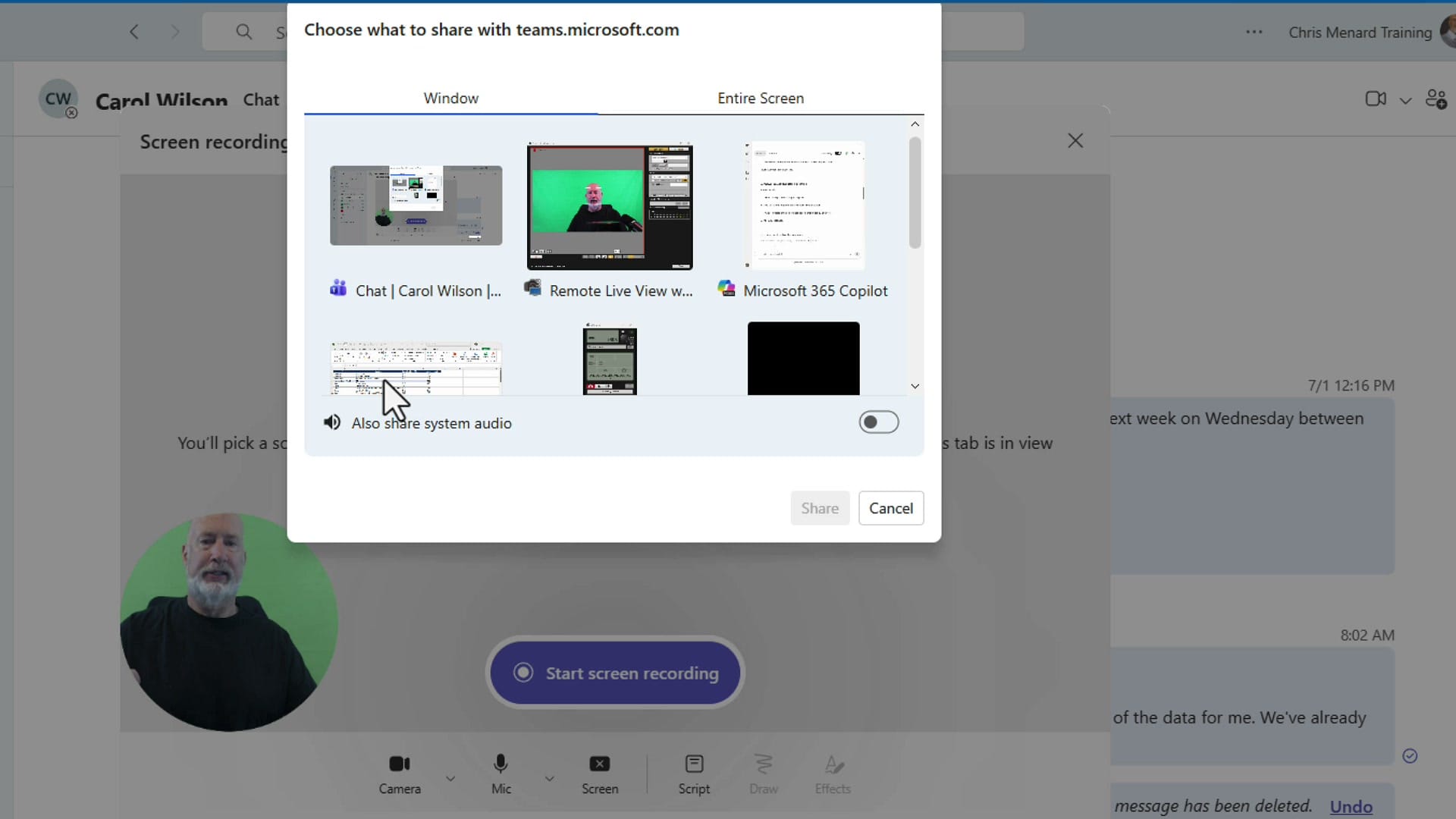1456x819 pixels.
Task: Click the Screen icon in recording toolbar
Action: coord(600,764)
